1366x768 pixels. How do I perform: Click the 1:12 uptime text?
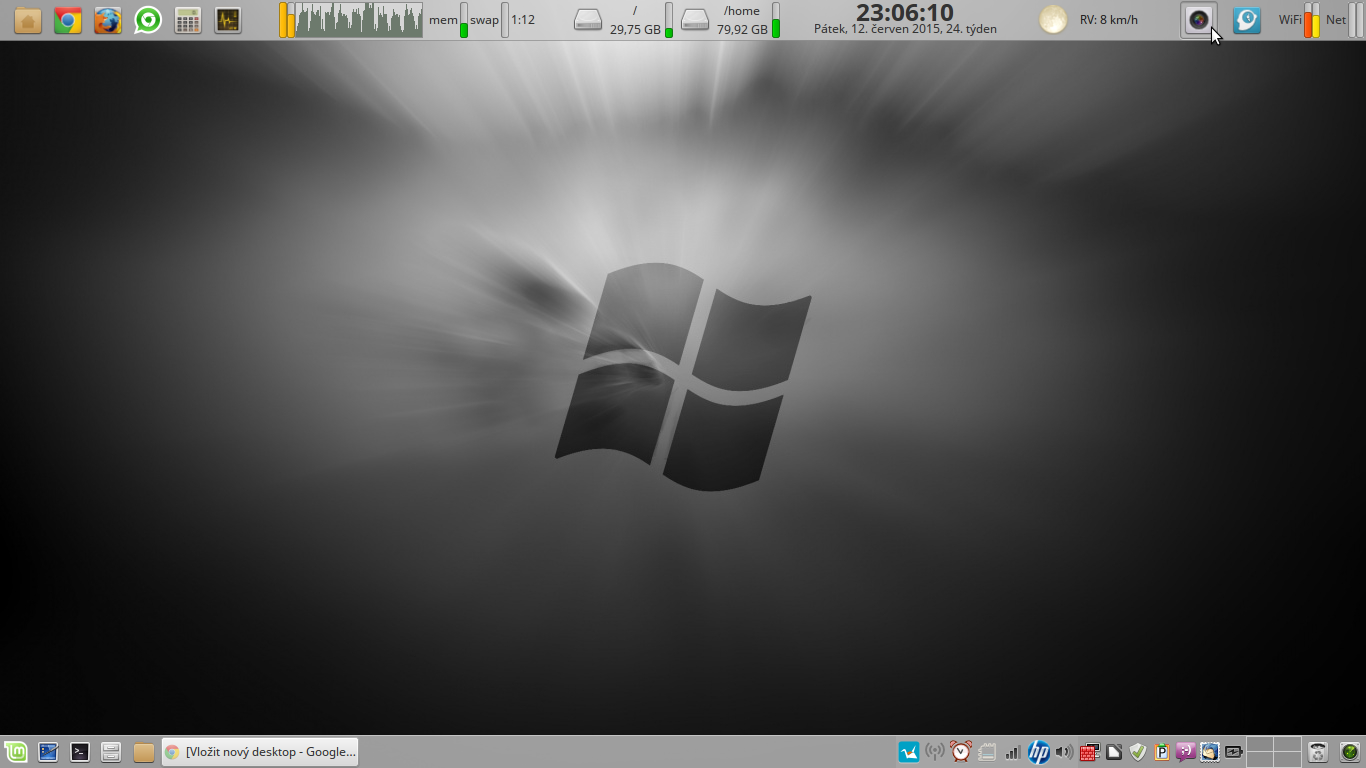pyautogui.click(x=523, y=20)
